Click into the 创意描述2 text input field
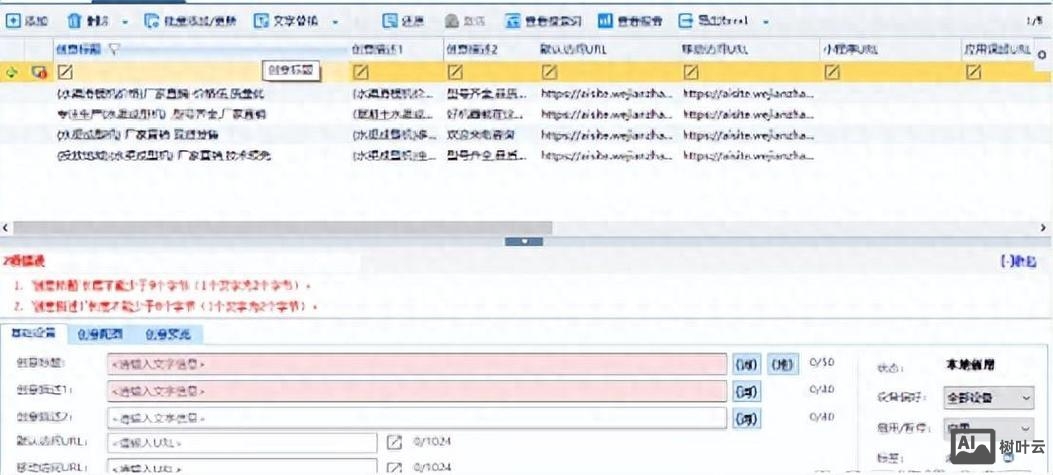1053x475 pixels. [417, 418]
